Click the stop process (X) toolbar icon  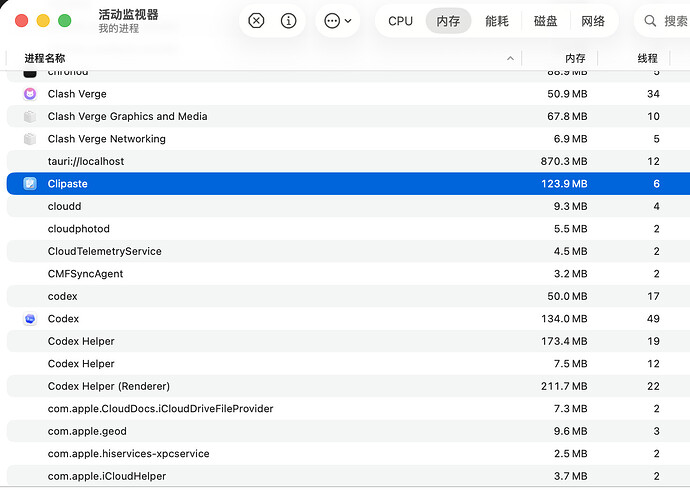pyautogui.click(x=256, y=21)
